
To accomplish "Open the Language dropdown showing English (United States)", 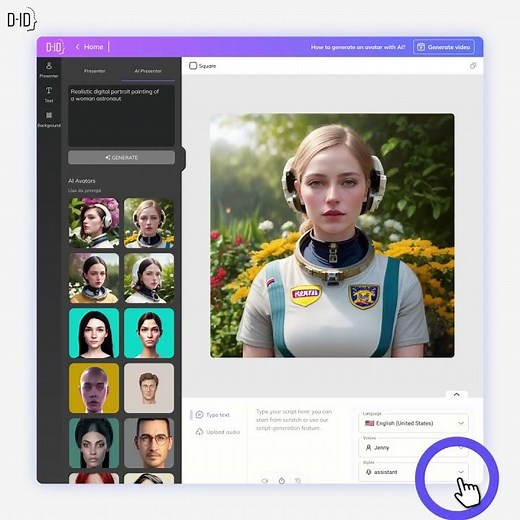I will pos(413,423).
